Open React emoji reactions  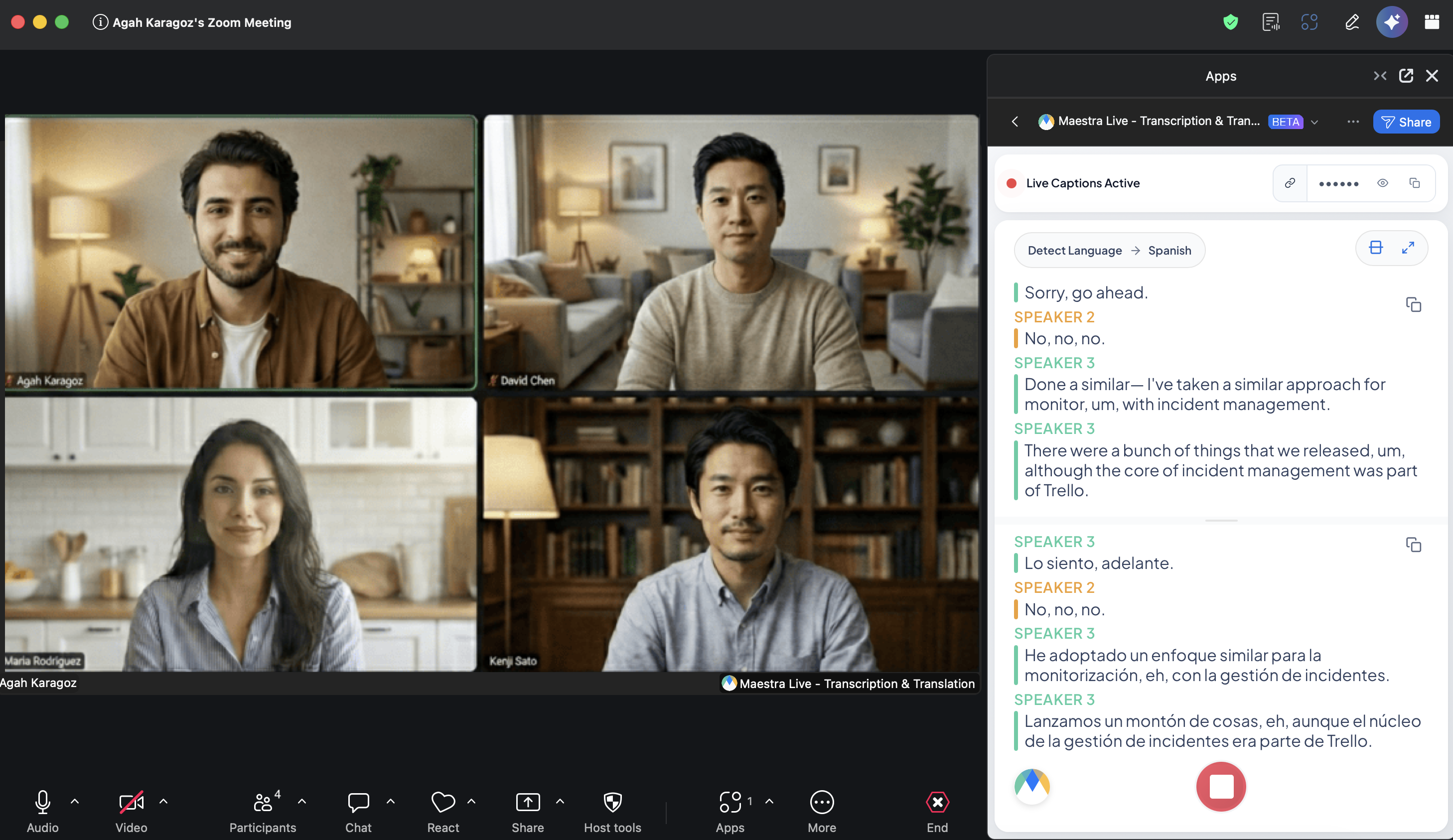pos(443,811)
